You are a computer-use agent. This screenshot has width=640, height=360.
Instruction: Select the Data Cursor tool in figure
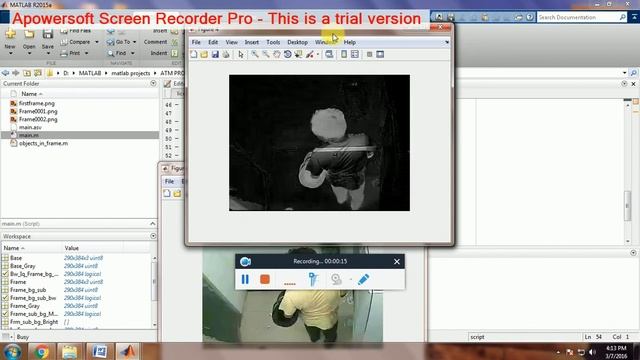(x=298, y=54)
